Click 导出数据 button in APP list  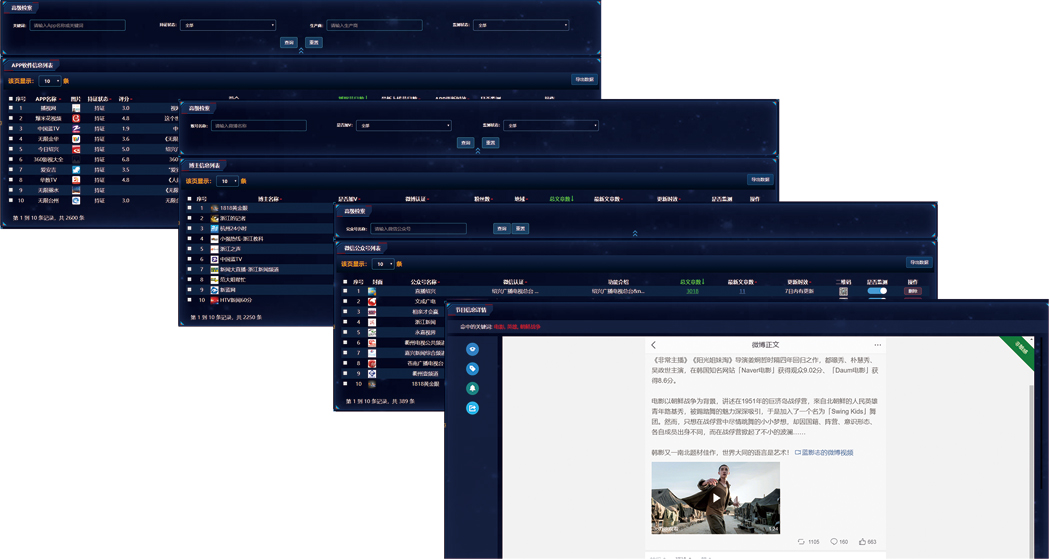point(585,79)
